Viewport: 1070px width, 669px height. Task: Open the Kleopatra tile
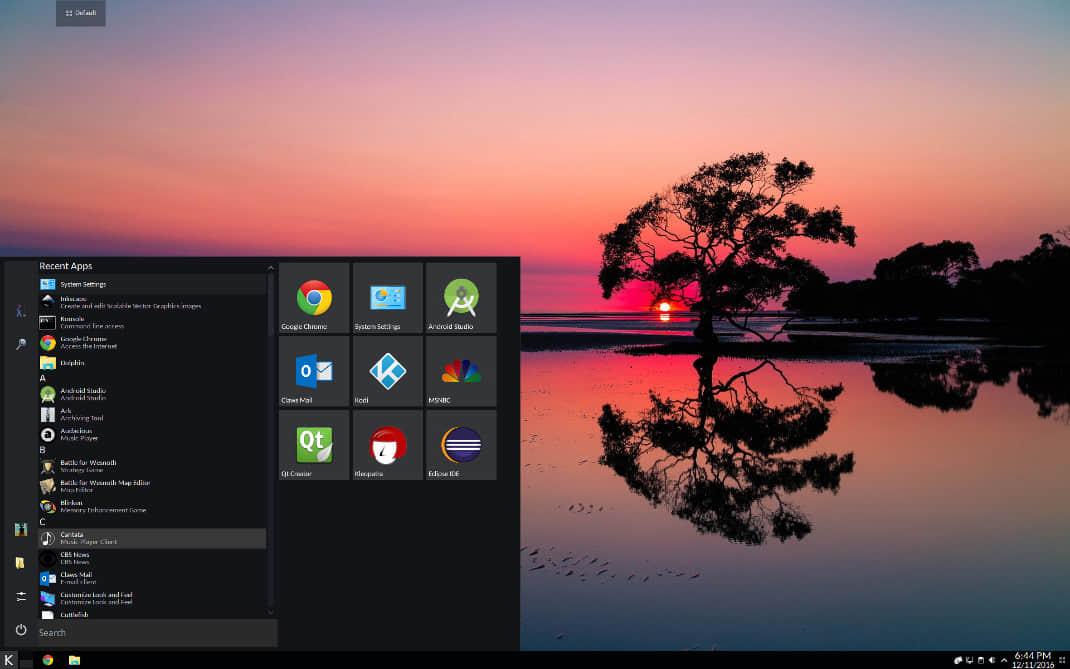tap(387, 443)
